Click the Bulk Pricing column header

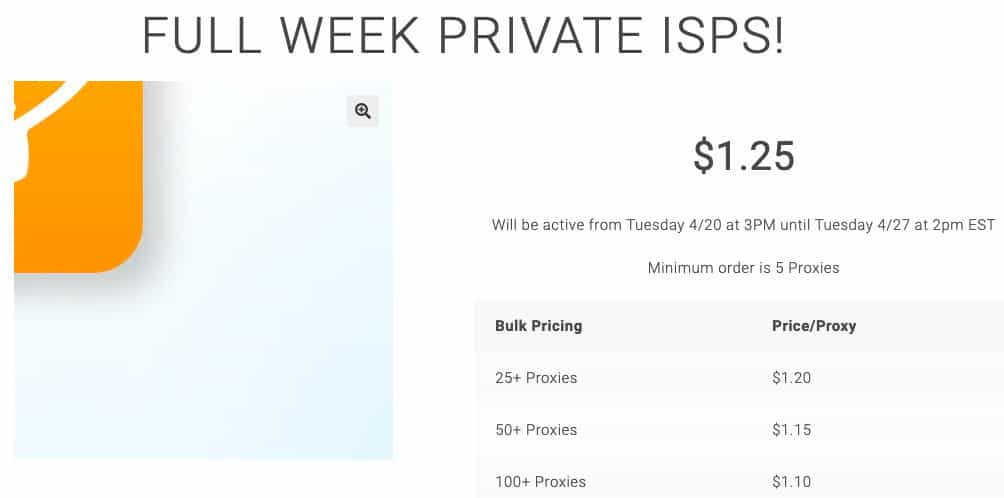point(538,326)
